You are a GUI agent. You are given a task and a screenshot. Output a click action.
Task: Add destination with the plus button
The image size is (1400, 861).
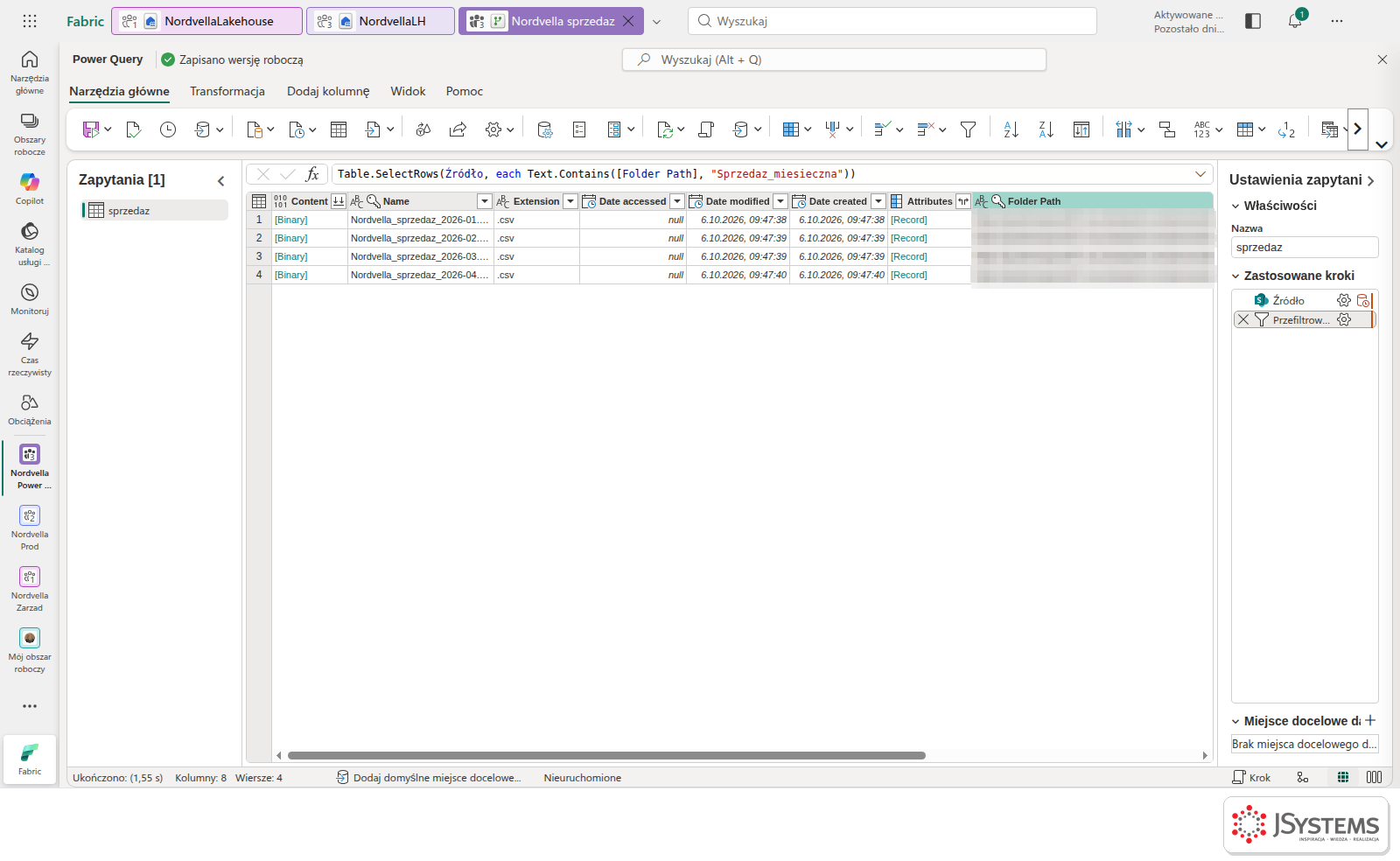(1370, 720)
